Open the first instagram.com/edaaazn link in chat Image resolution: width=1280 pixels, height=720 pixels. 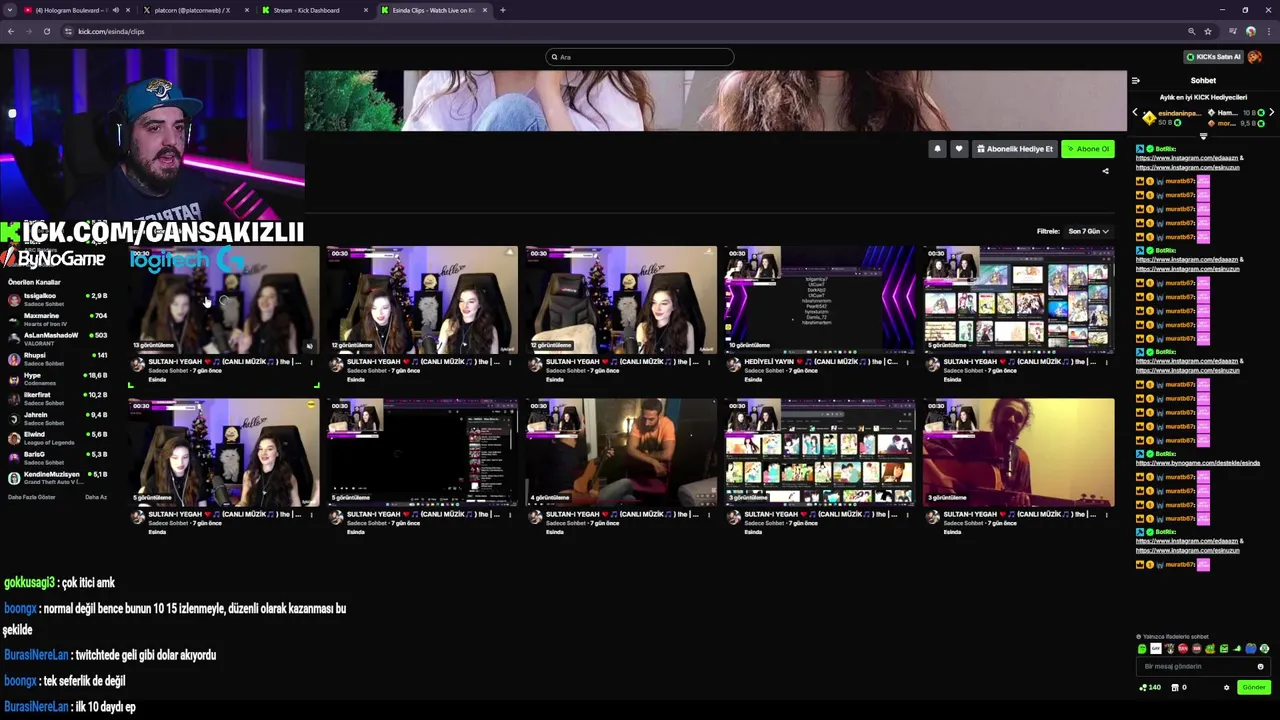pos(1187,158)
